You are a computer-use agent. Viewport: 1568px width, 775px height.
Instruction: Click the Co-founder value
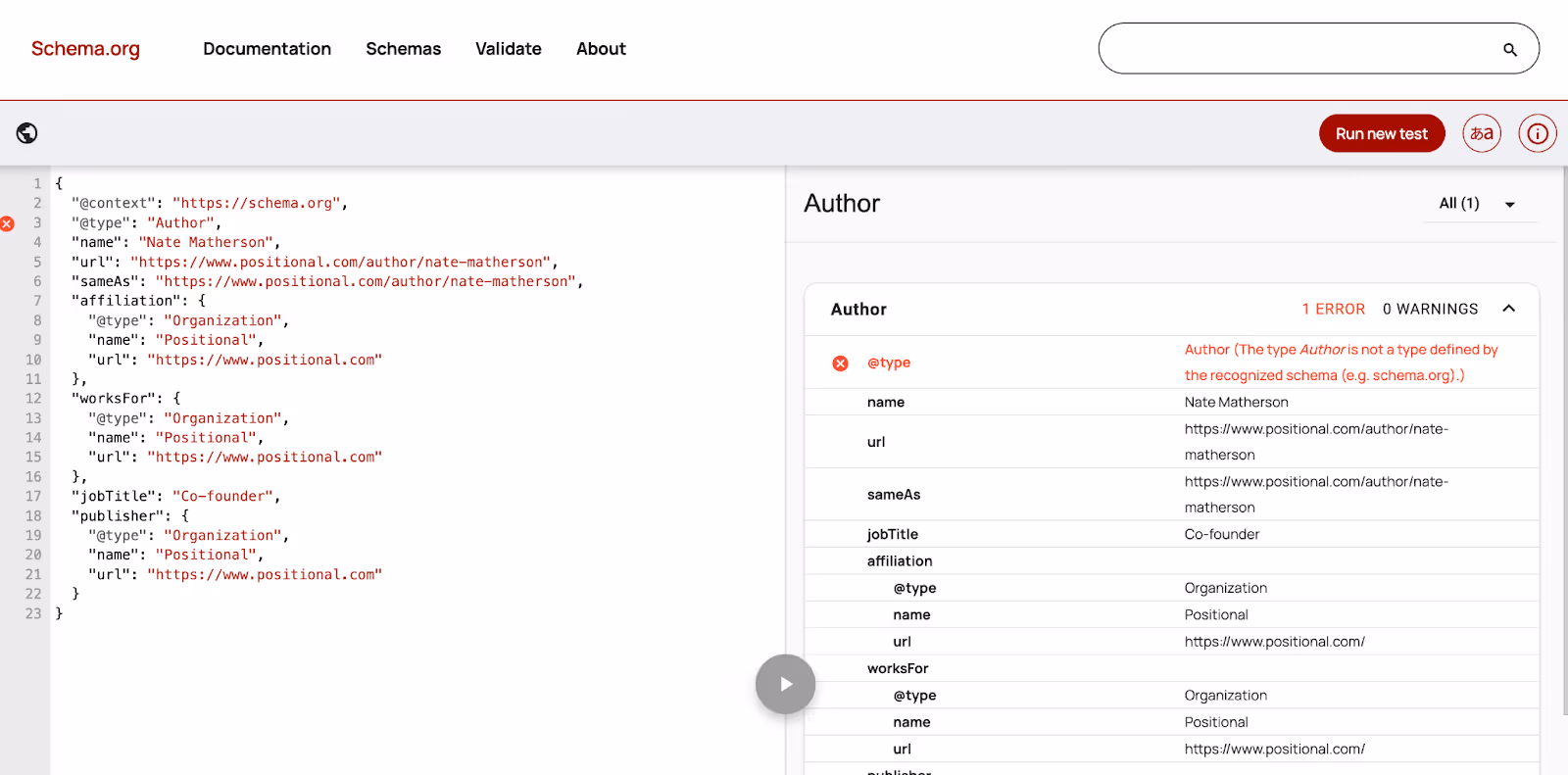[1221, 535]
